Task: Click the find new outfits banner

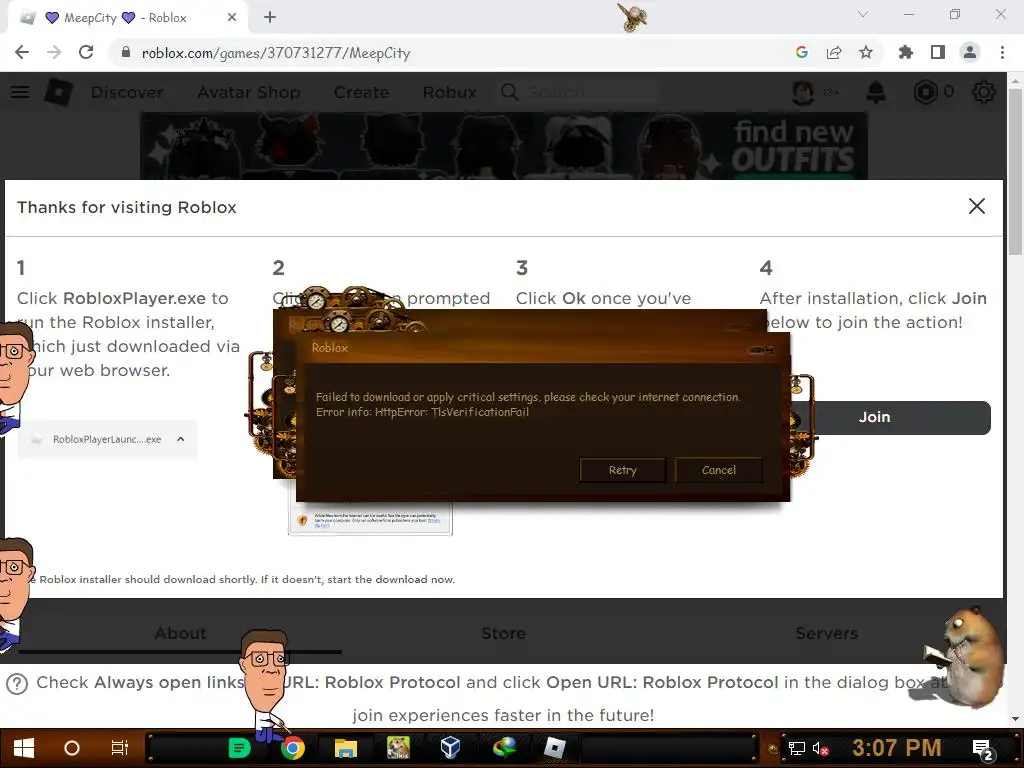Action: click(504, 146)
